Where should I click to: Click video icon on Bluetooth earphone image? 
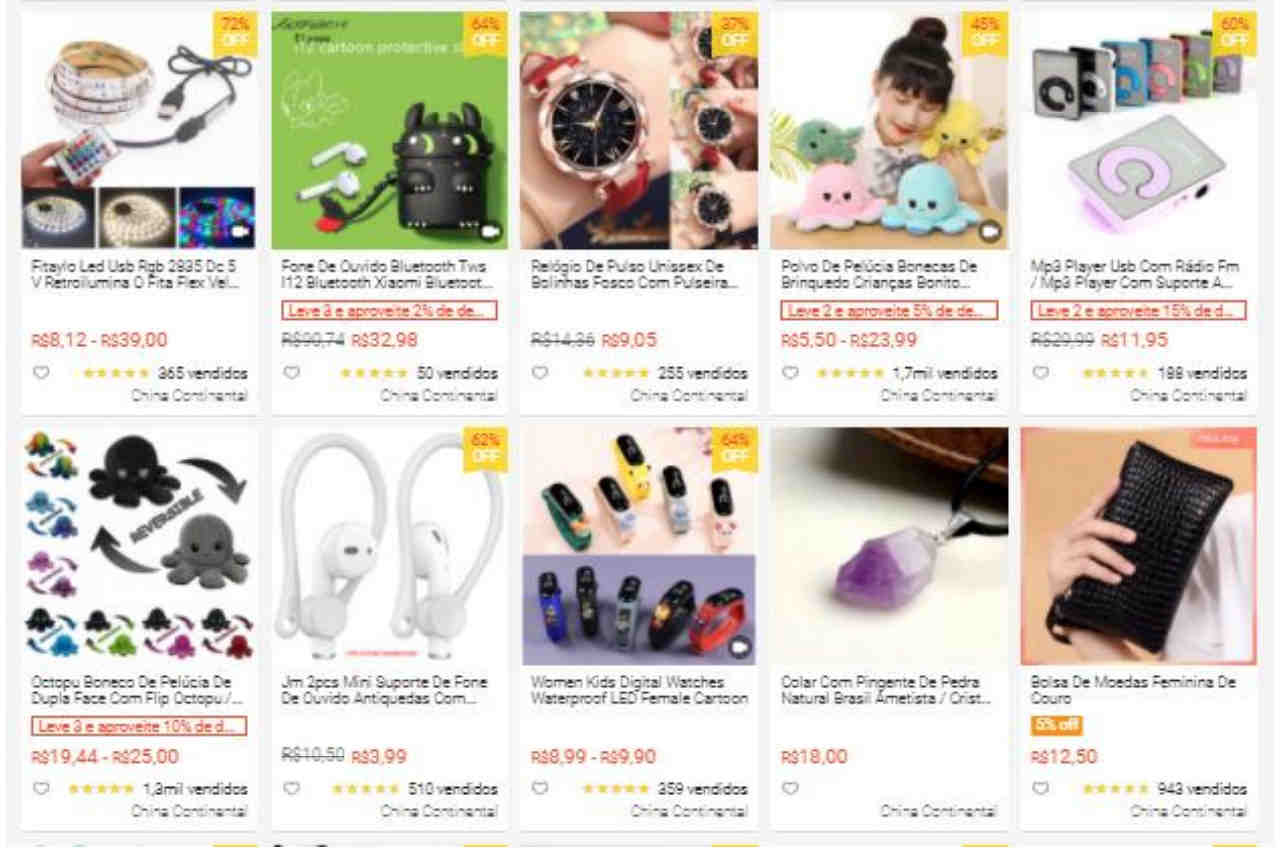coord(490,231)
